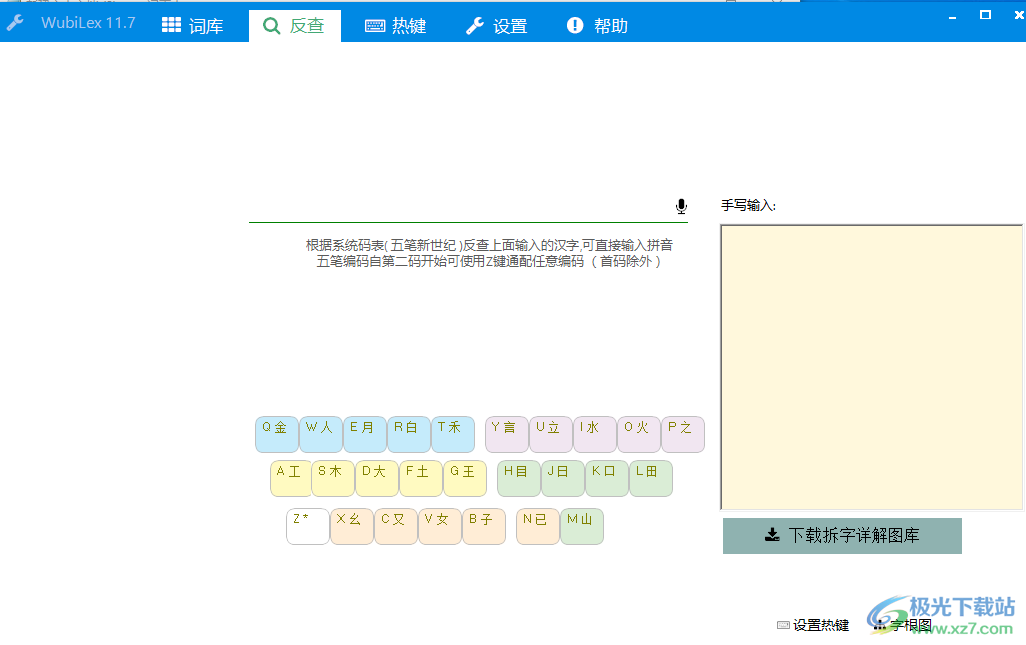Click the M山 radical key
The height and width of the screenshot is (645, 1026).
coord(582,527)
